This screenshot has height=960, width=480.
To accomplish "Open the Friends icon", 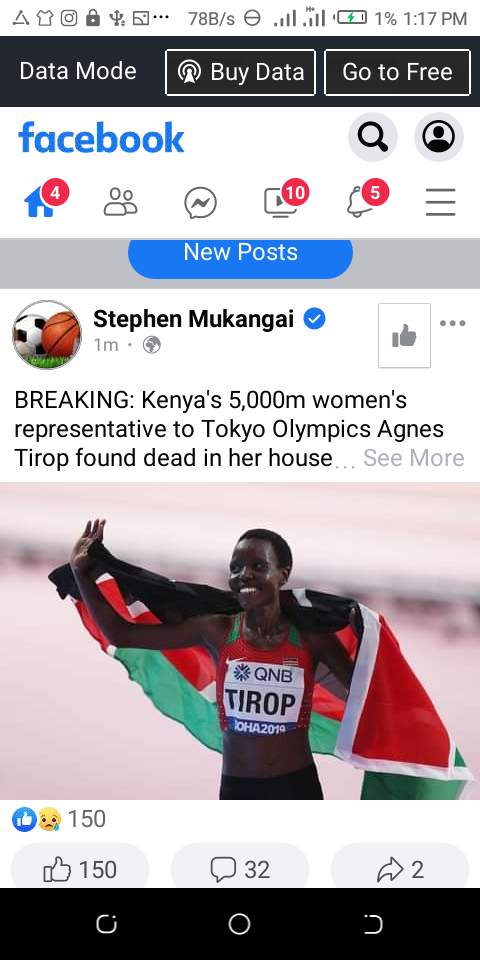I will point(121,202).
